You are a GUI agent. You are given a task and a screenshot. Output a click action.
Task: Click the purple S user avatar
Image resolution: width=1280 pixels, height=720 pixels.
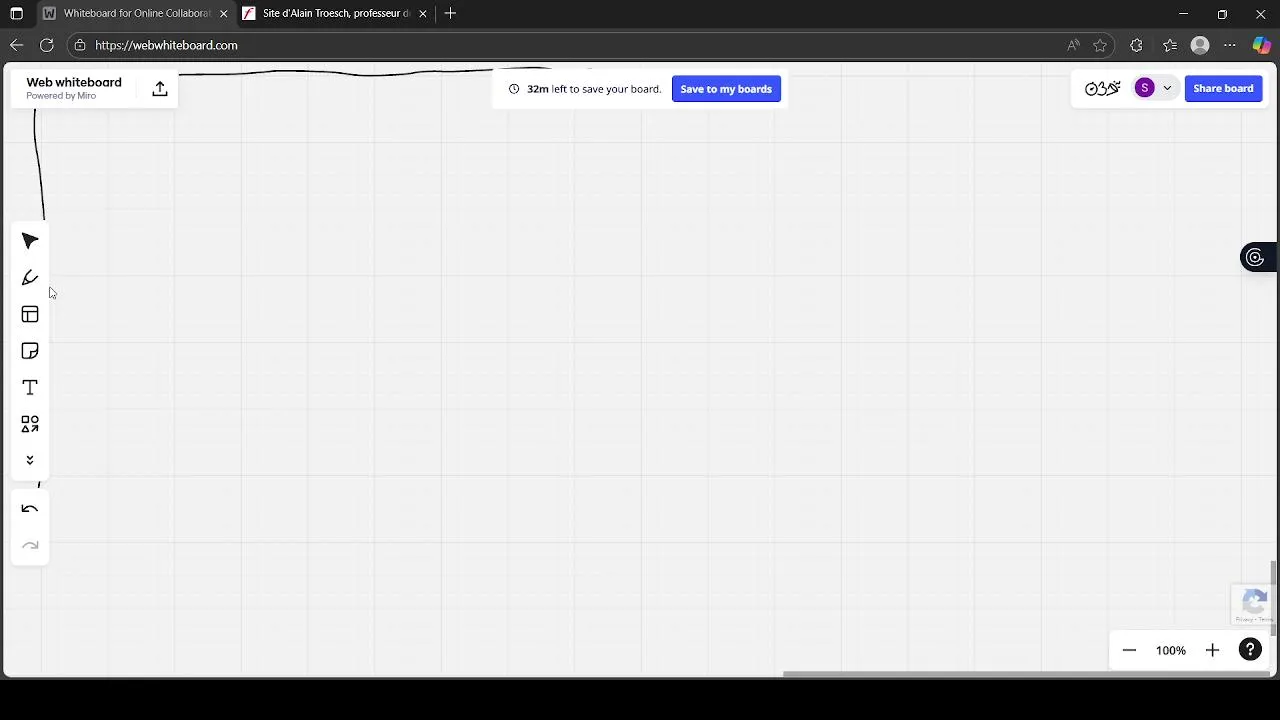tap(1145, 88)
